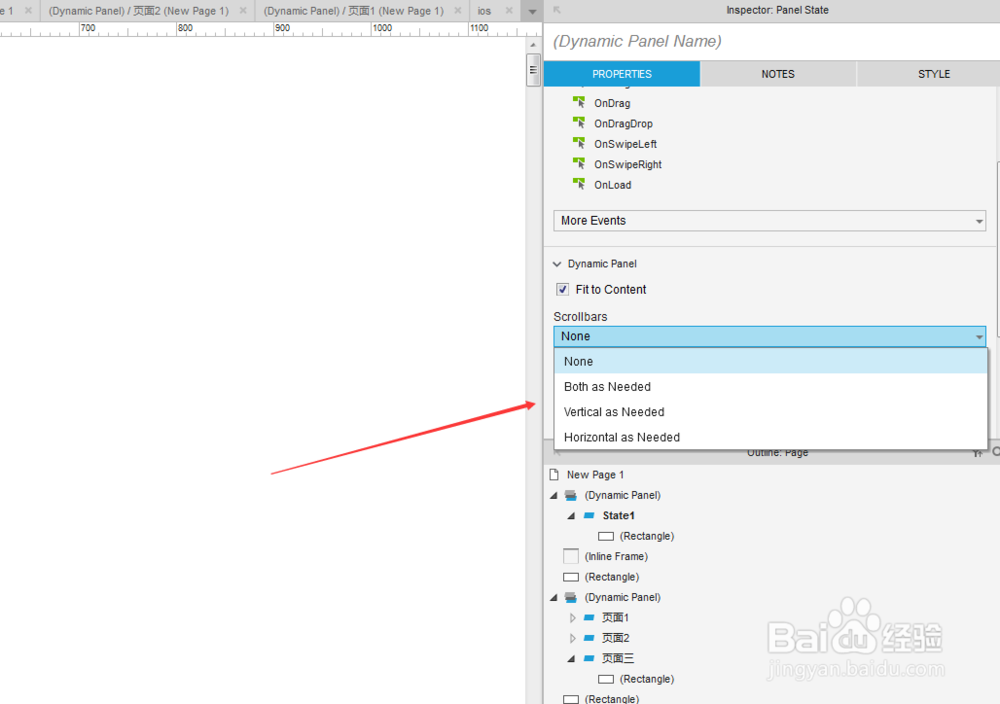Expand the 页面2 tree node

coord(572,638)
